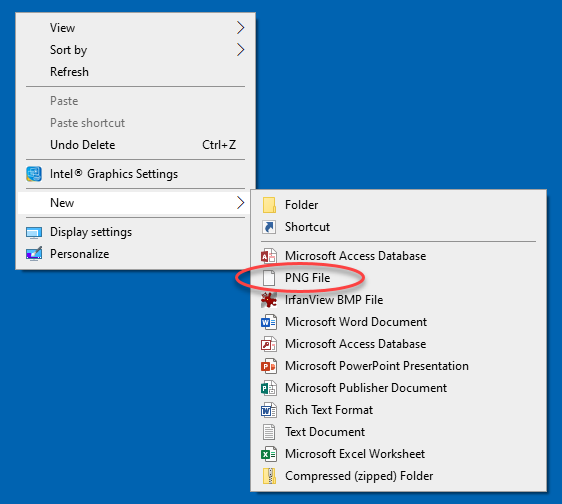Choose Personalize from the context menu
The width and height of the screenshot is (562, 504).
(x=135, y=254)
